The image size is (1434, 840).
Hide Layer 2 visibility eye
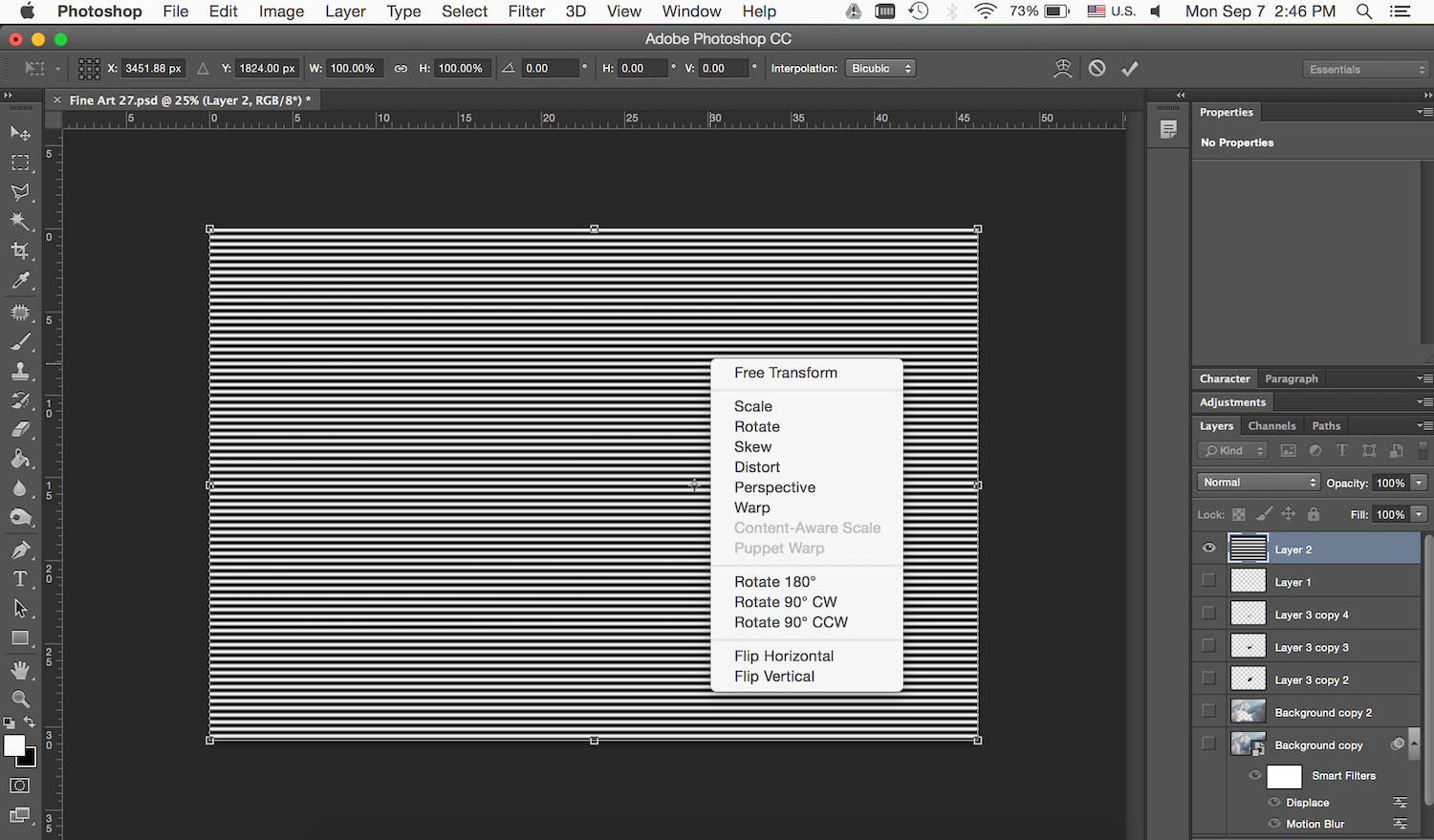1209,549
